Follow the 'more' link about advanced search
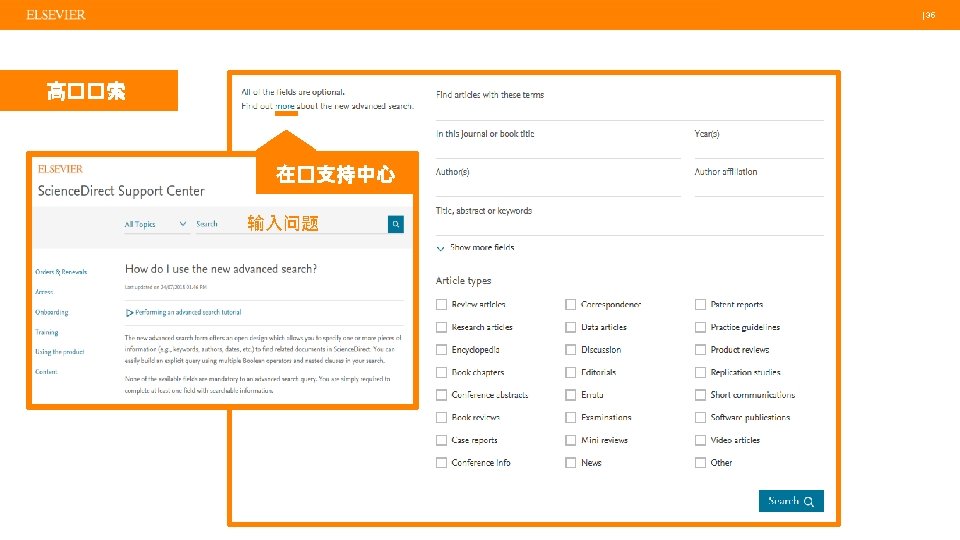The height and width of the screenshot is (540, 960). point(285,106)
